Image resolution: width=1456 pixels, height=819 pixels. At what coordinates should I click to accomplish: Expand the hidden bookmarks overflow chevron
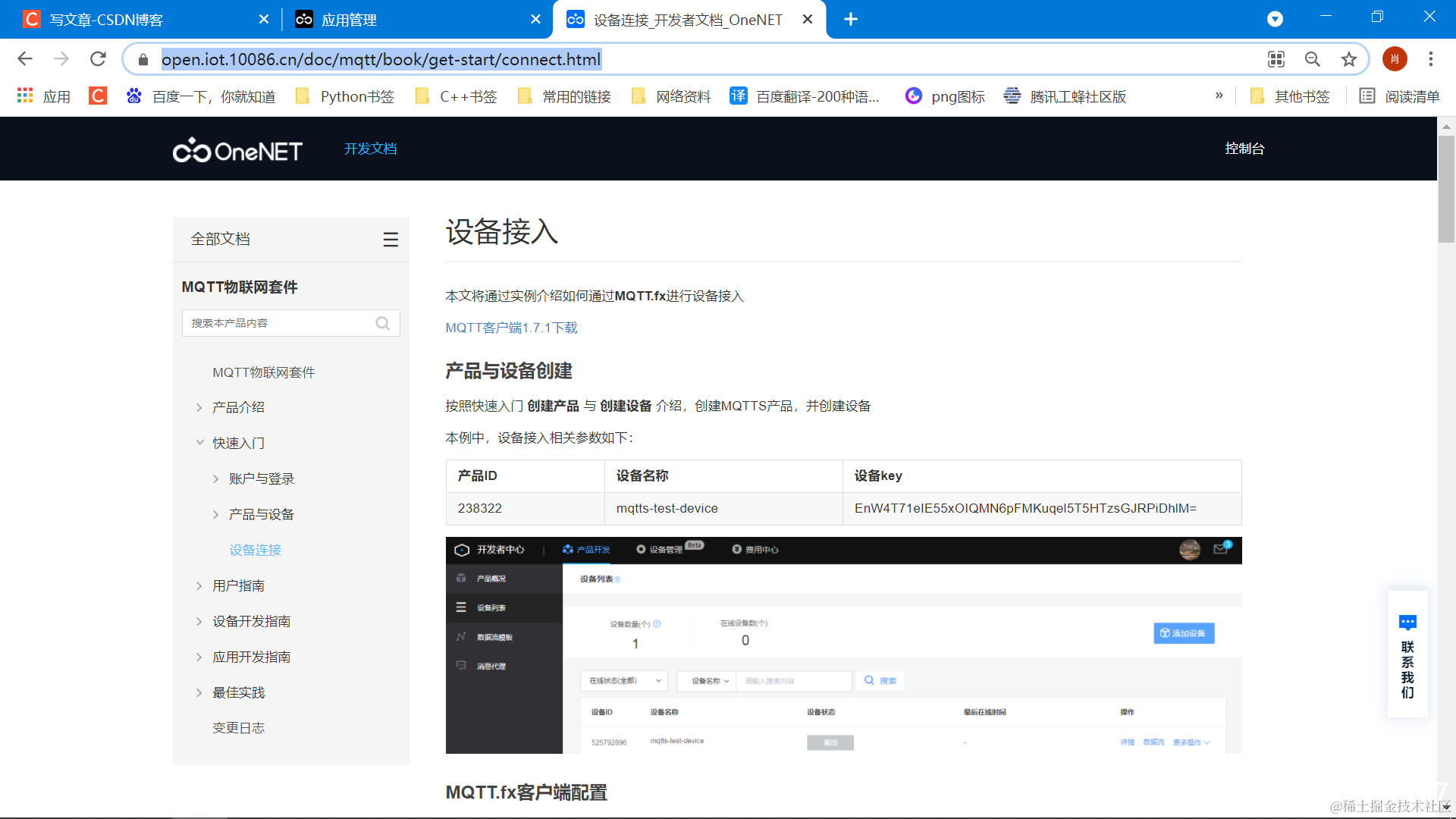coord(1219,96)
